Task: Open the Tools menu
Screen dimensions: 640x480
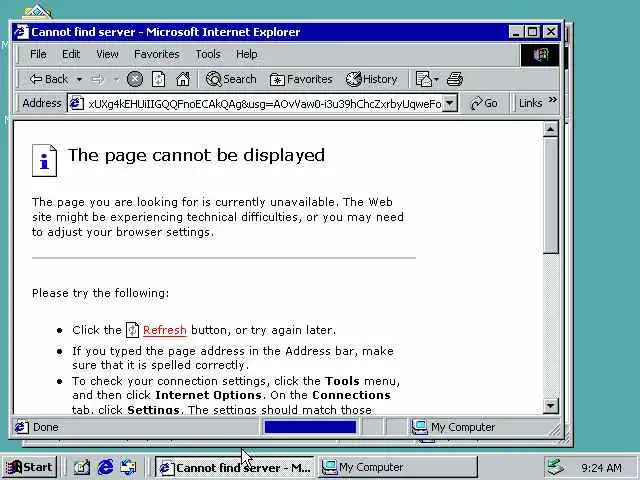Action: [208, 54]
